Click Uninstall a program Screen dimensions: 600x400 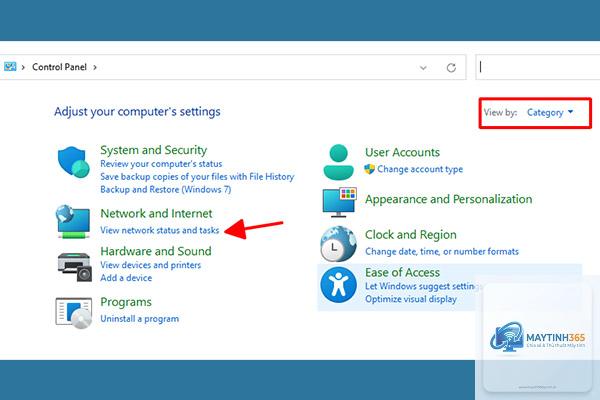[140, 318]
